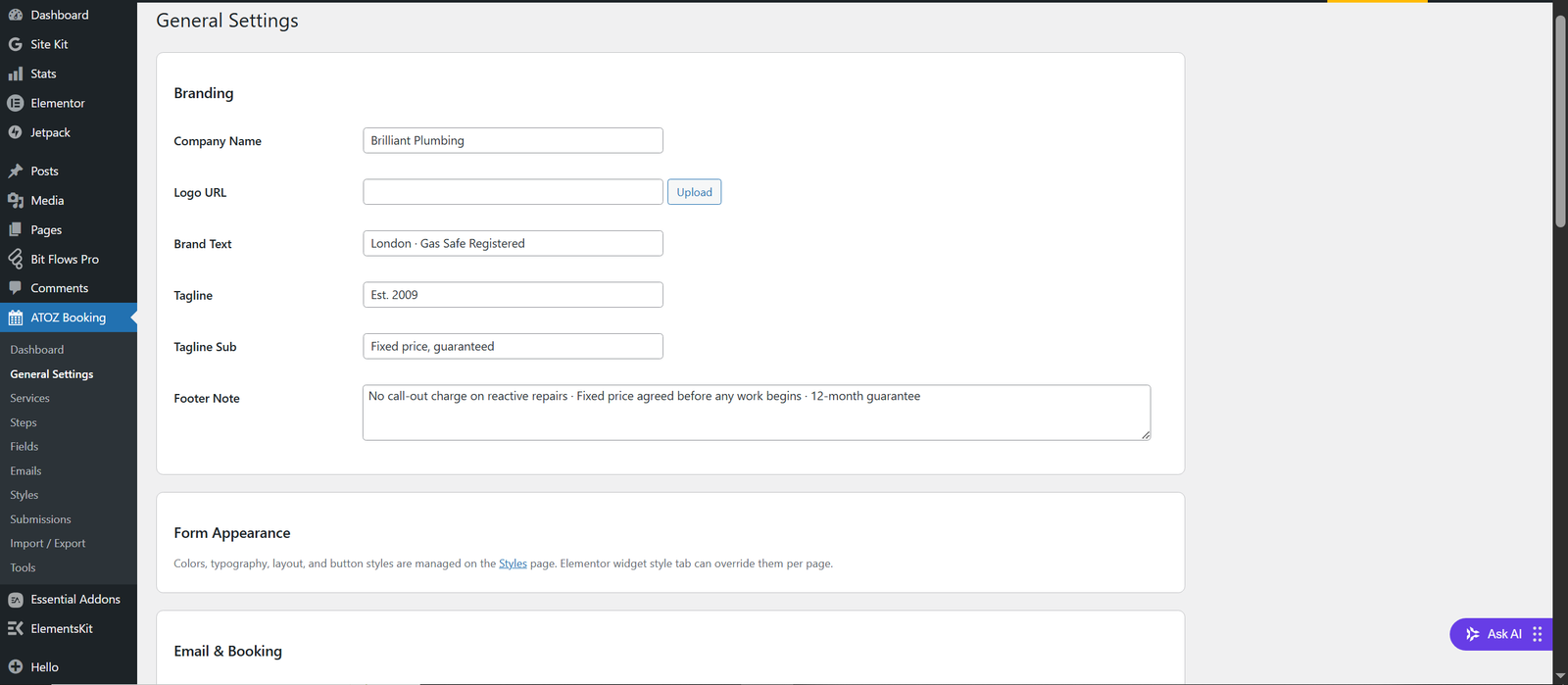Open the Site Kit menu
This screenshot has height=685, width=1568.
click(x=69, y=44)
